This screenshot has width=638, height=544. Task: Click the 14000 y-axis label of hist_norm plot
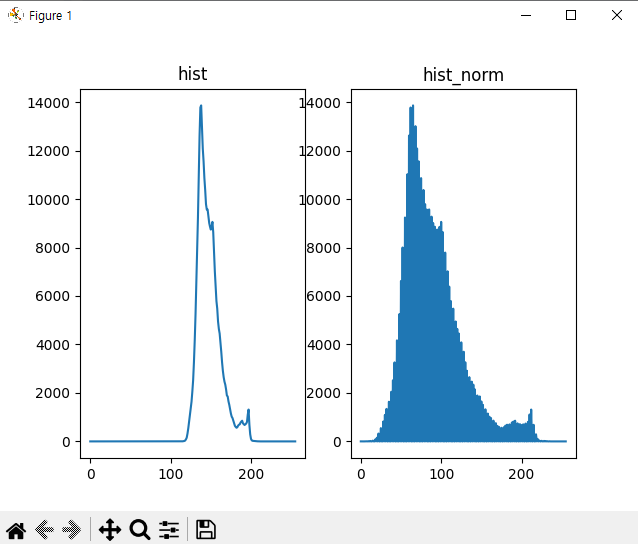coord(320,103)
